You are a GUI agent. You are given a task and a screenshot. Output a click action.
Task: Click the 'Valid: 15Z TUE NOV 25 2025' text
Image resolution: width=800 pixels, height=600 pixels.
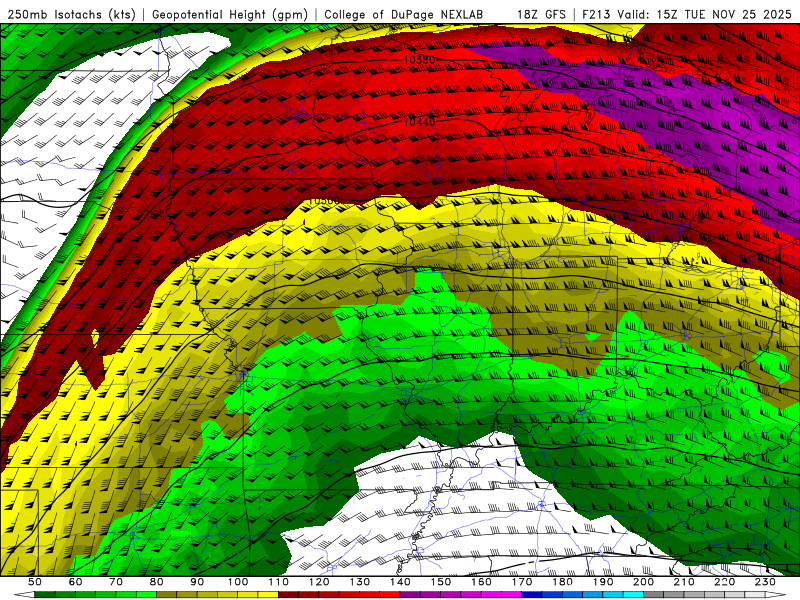[x=705, y=15]
